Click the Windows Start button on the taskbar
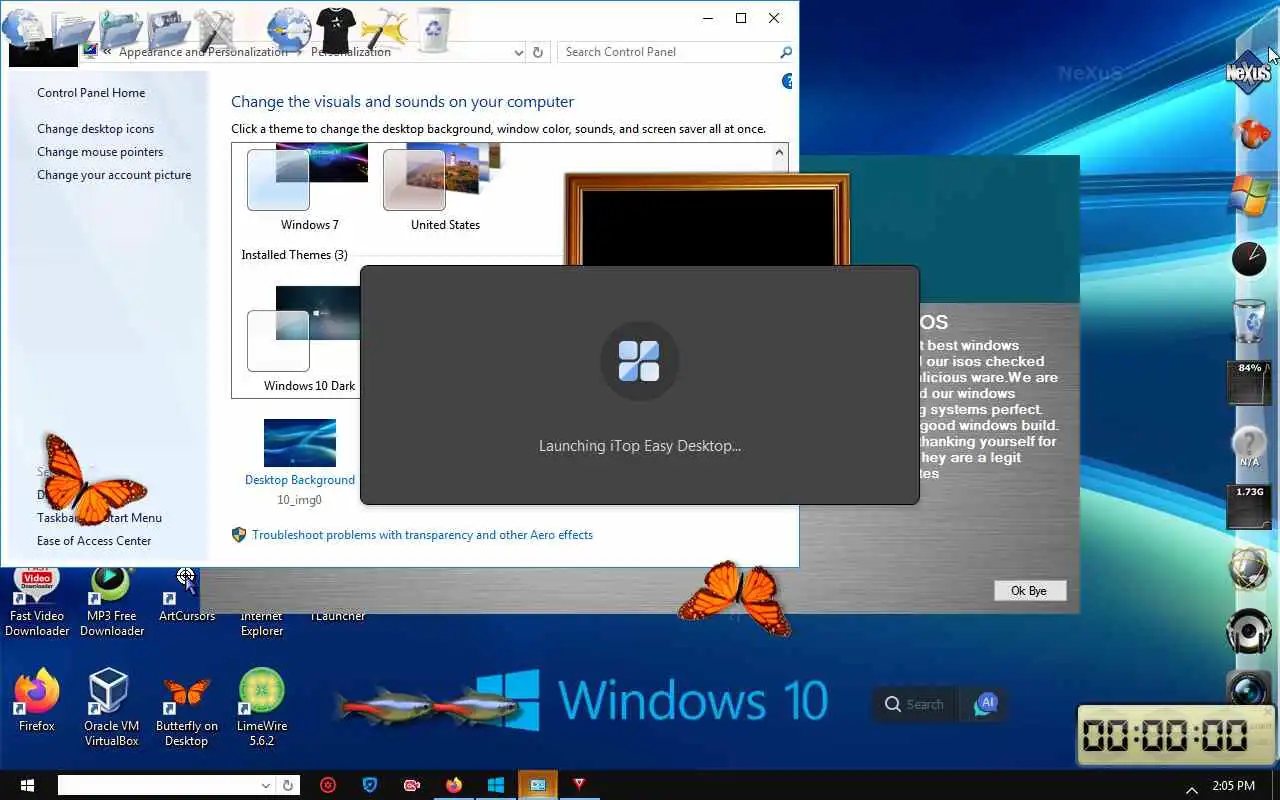This screenshot has height=800, width=1280. point(27,785)
